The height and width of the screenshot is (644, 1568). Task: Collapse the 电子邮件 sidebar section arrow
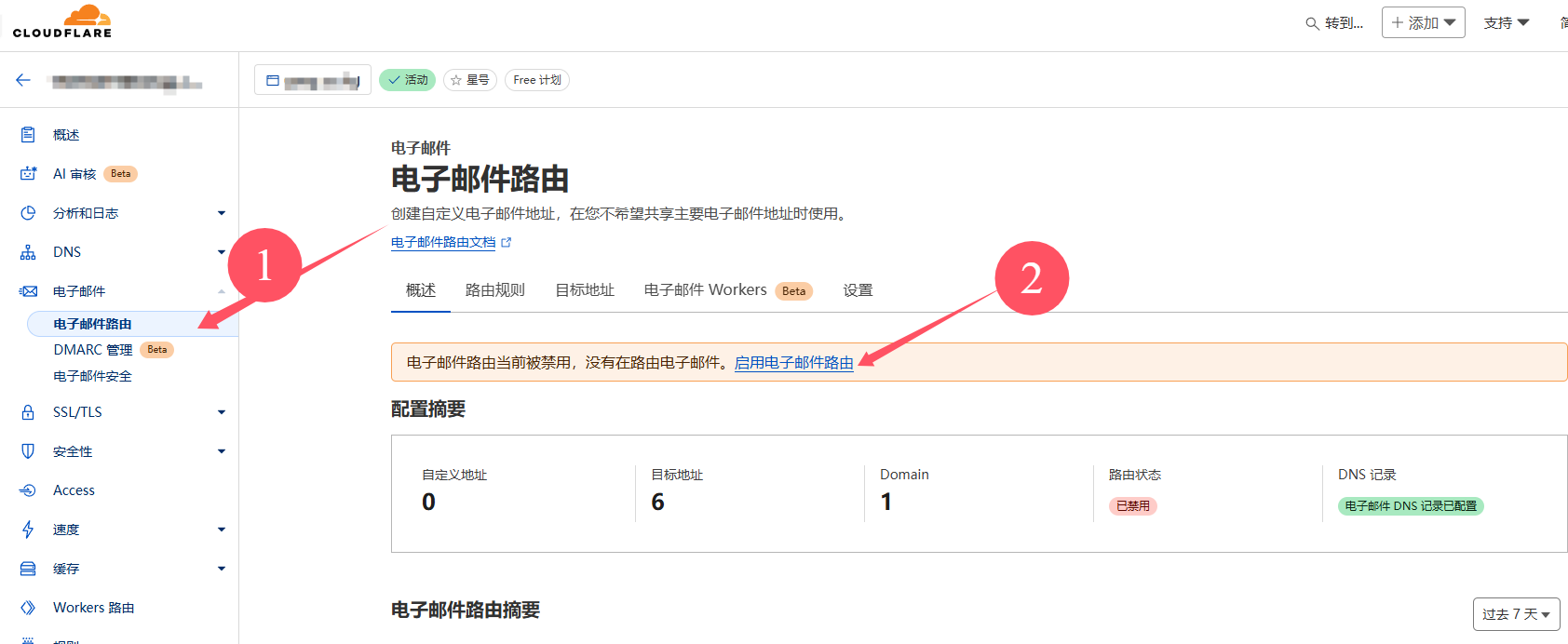[x=222, y=291]
